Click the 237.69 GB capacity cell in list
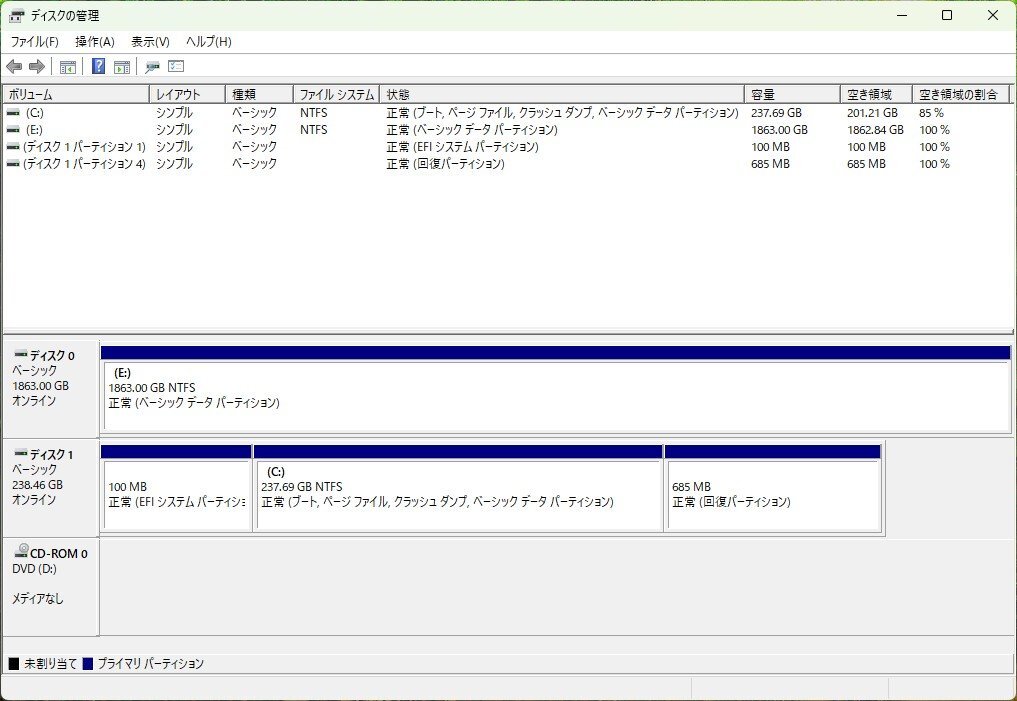Viewport: 1017px width, 701px height. tap(776, 113)
